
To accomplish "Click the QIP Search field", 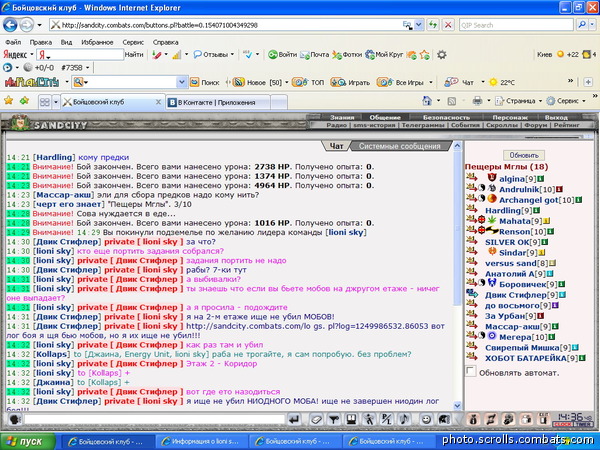I will coord(516,25).
